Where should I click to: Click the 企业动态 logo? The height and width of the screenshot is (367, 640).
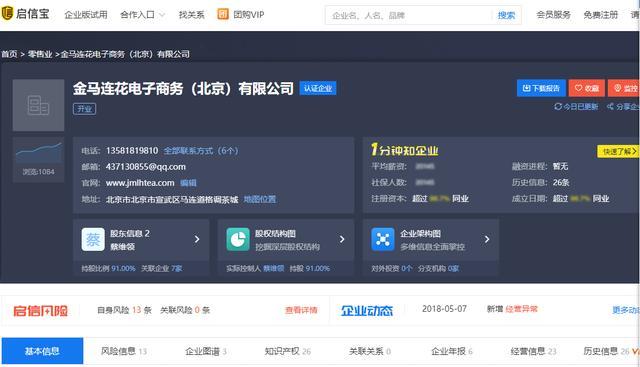pyautogui.click(x=367, y=311)
